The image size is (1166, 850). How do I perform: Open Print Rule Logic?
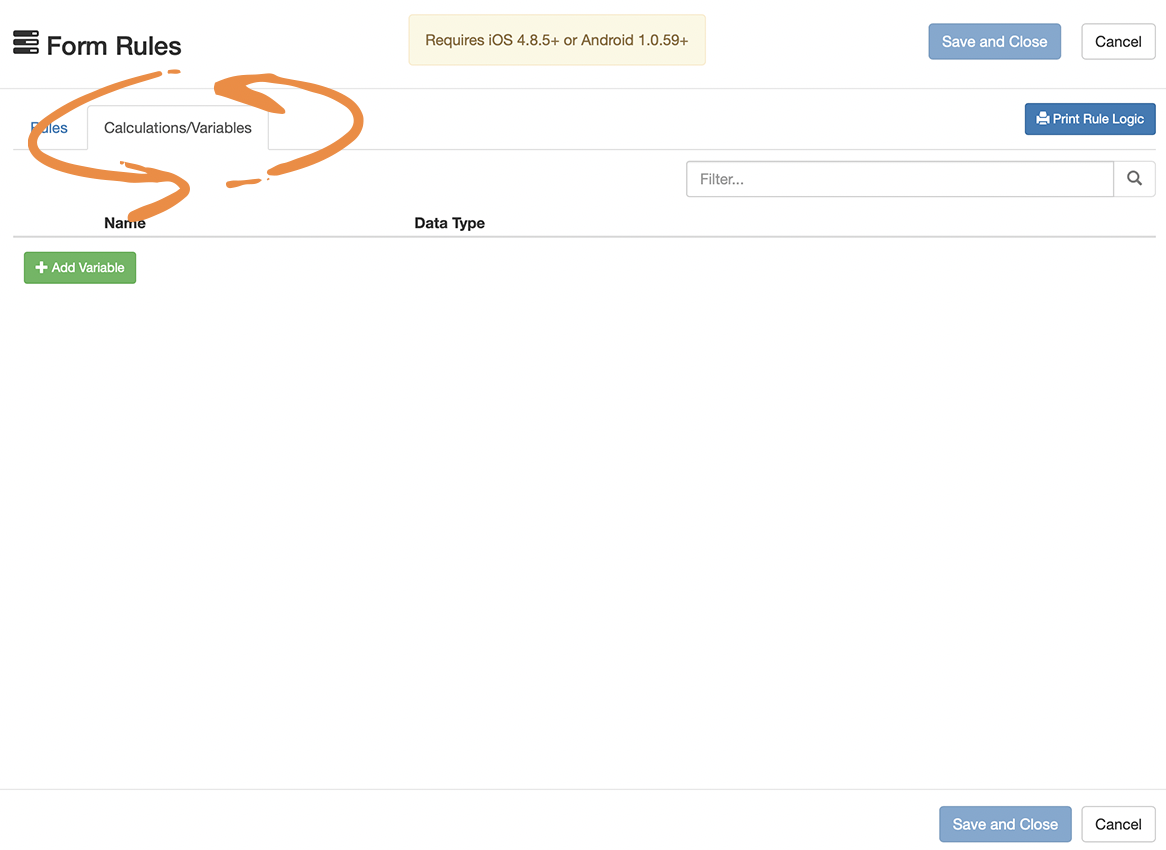[1090, 118]
